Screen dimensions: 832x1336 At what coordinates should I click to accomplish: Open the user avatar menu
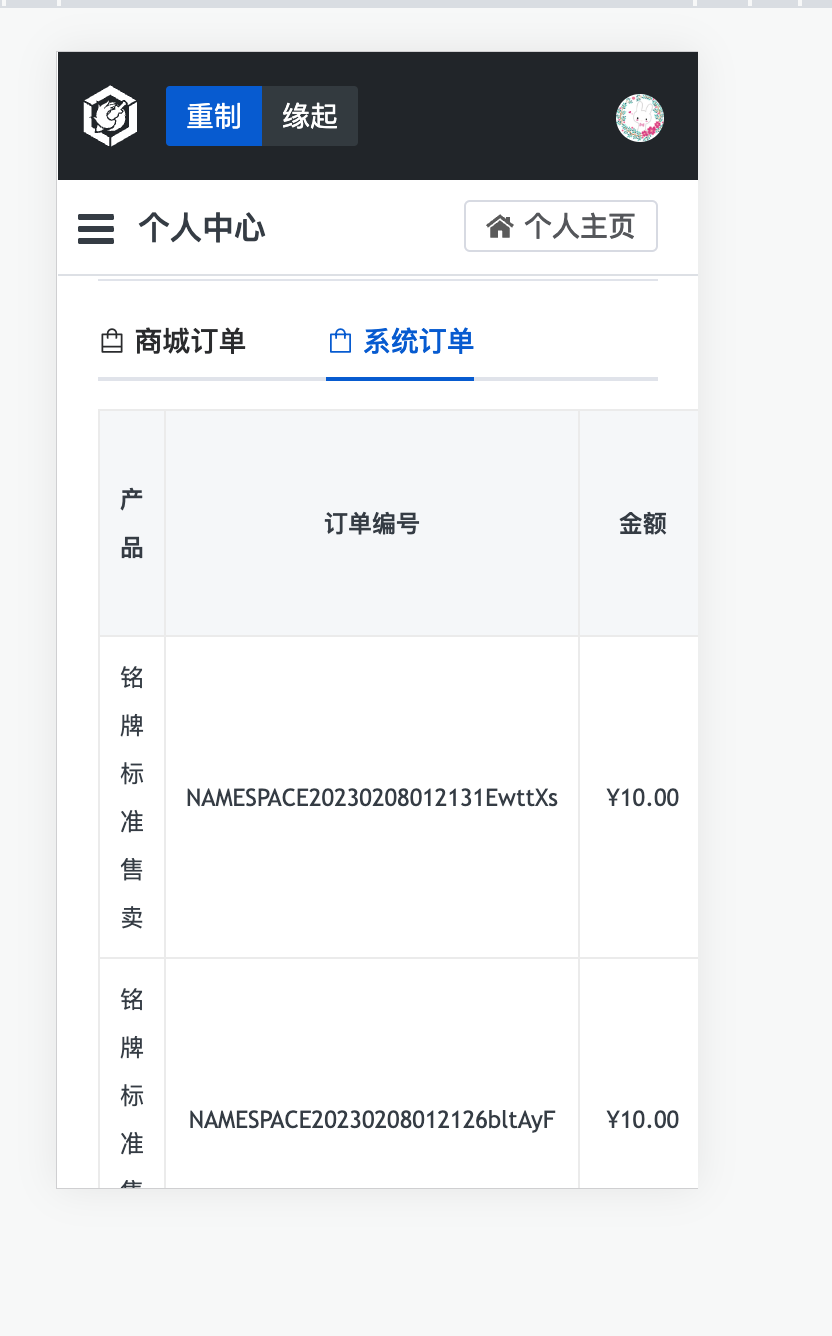click(x=640, y=118)
